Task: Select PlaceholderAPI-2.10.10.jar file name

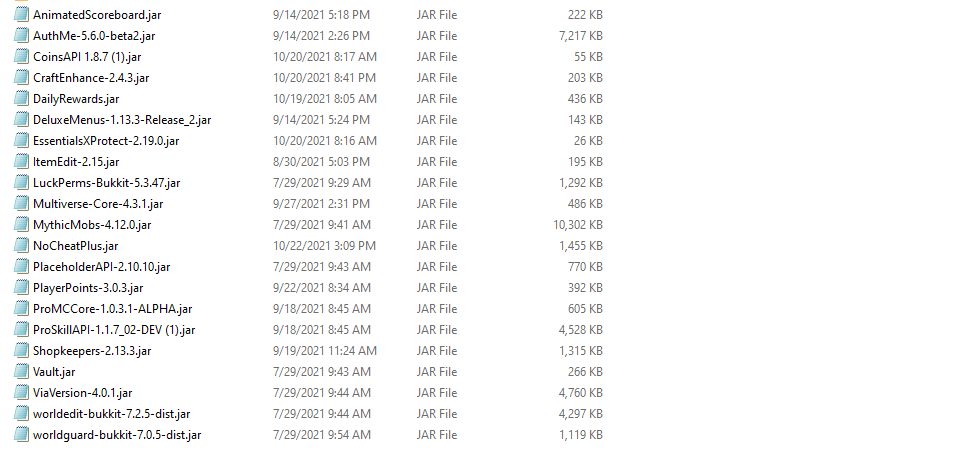Action: coord(101,267)
